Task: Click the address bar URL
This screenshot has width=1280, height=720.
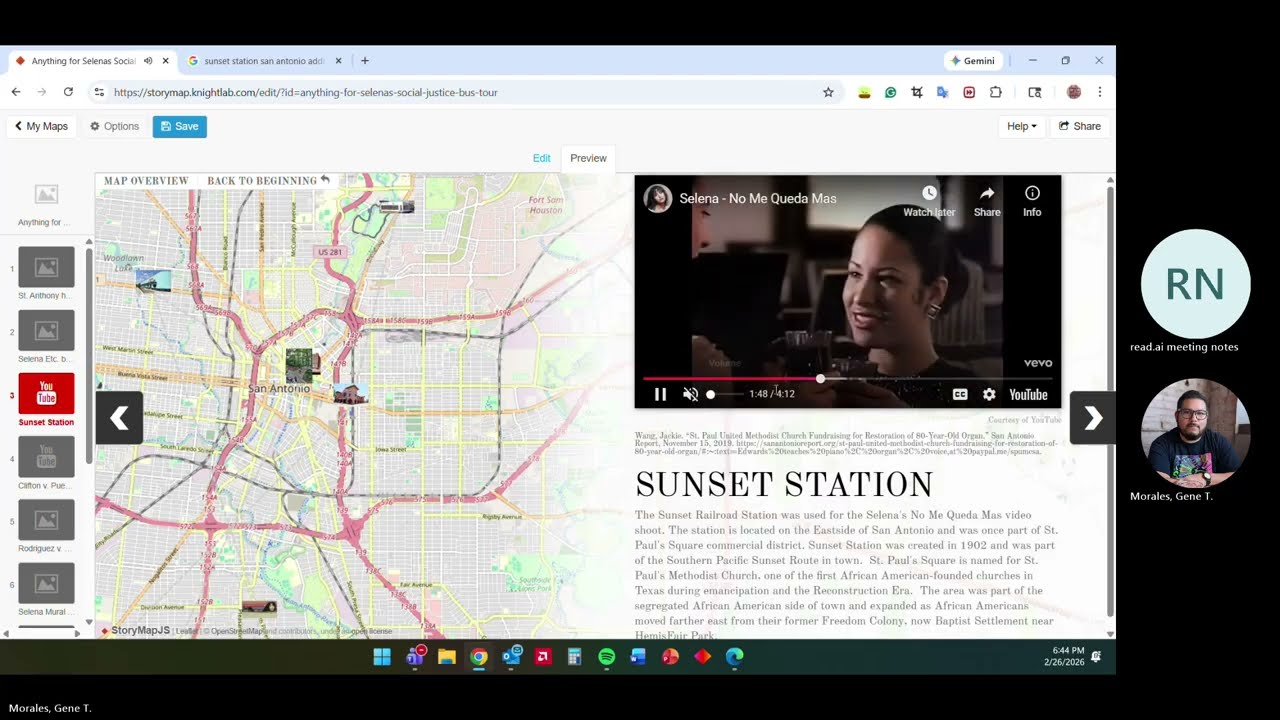Action: click(305, 92)
